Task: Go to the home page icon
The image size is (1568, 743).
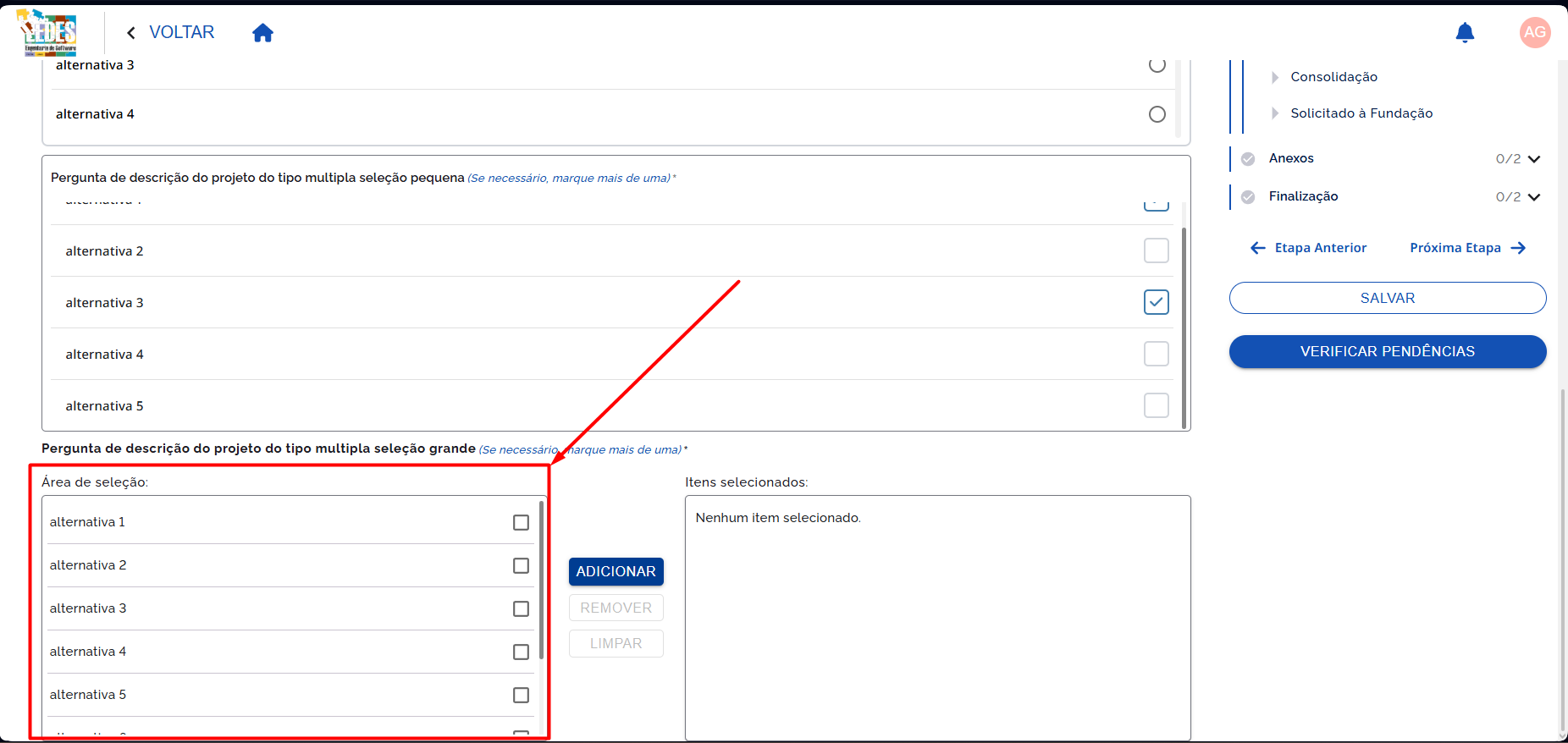Action: click(263, 33)
